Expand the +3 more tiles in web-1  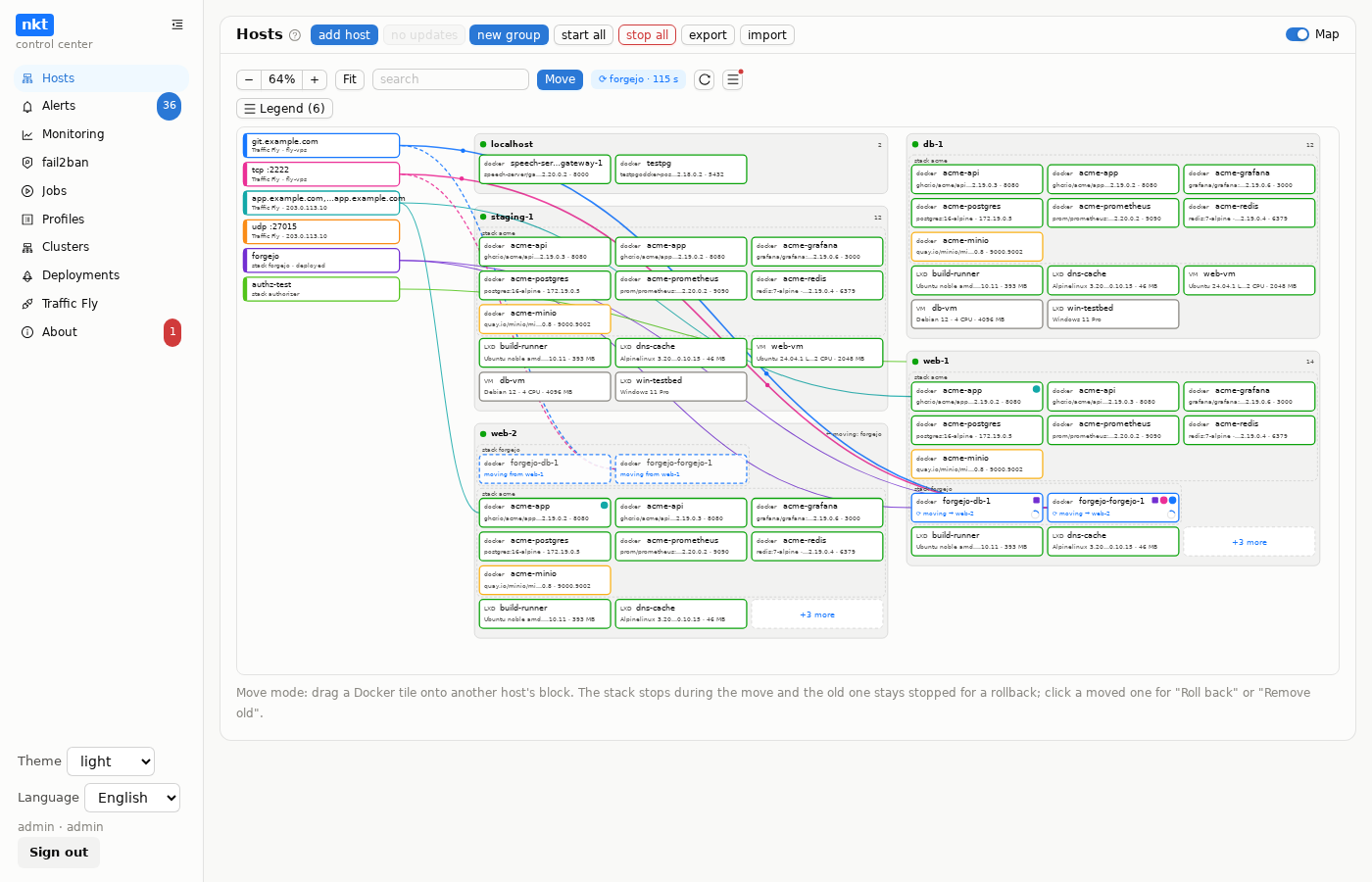point(1249,542)
